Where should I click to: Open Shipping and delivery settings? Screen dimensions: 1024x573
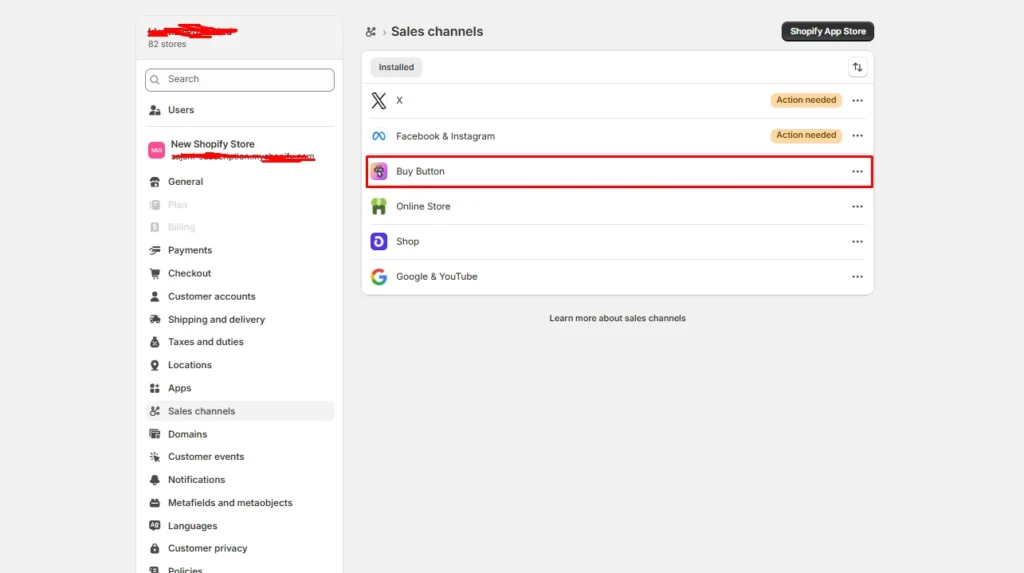[240, 319]
